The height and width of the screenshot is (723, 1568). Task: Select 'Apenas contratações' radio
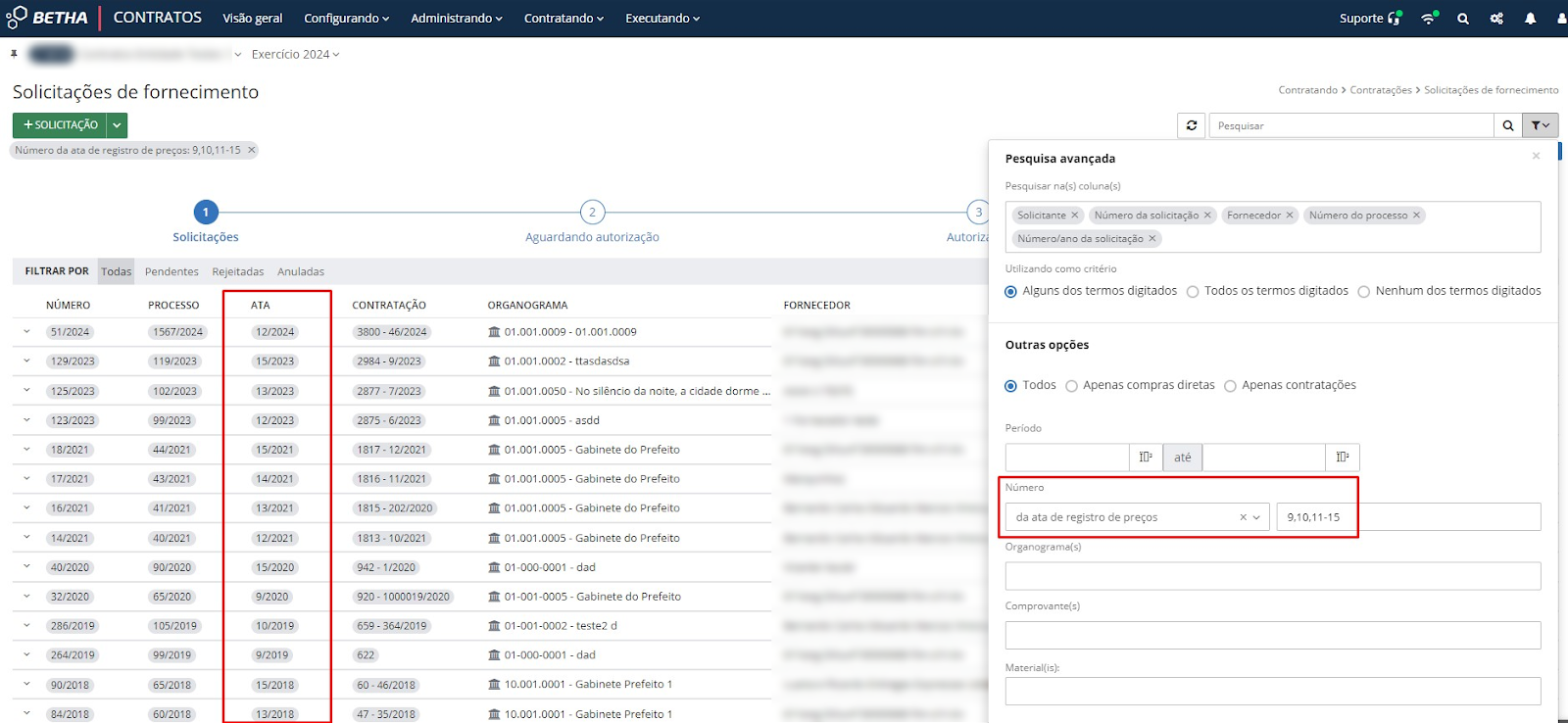coord(1230,386)
